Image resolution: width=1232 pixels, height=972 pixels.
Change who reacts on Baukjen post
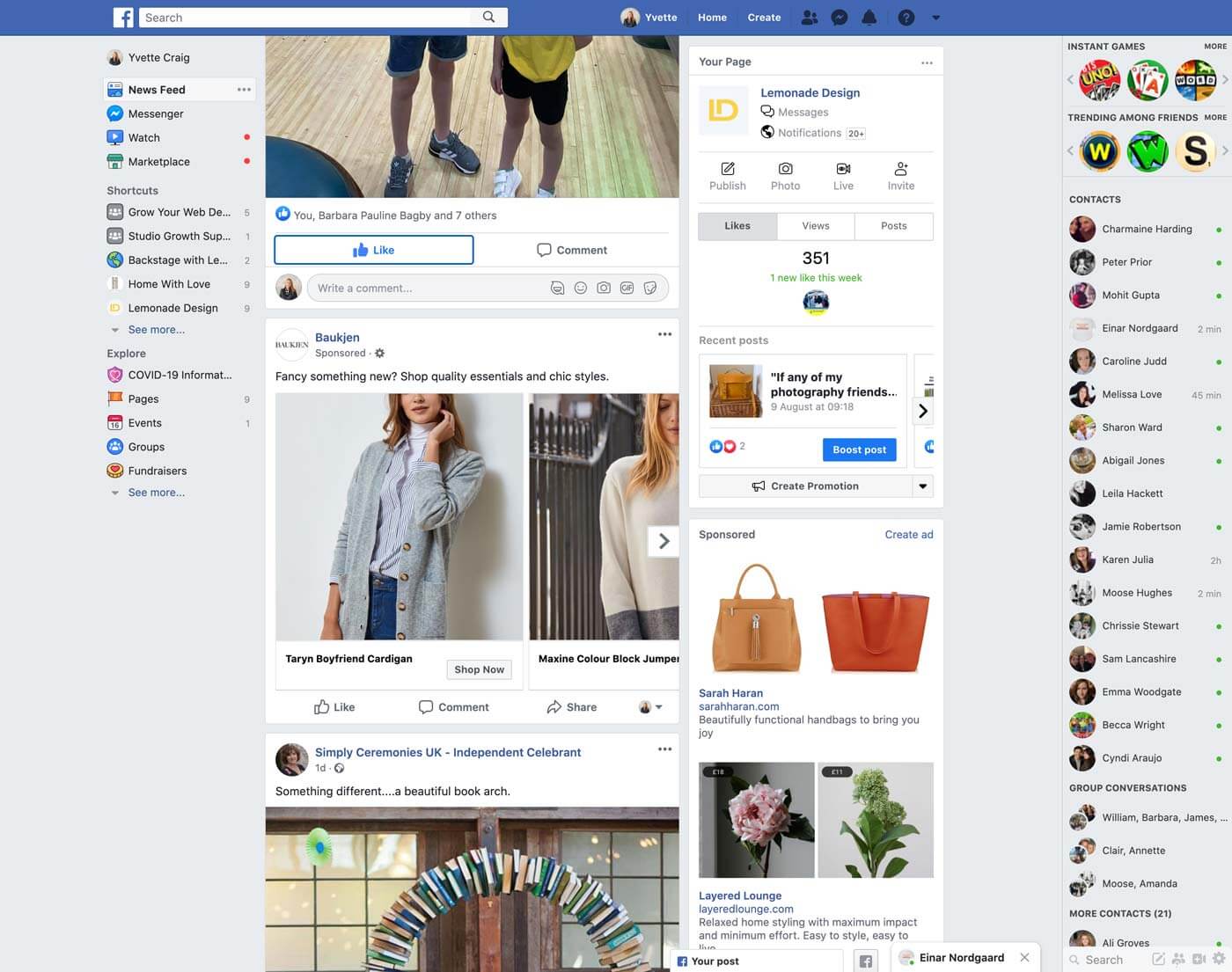click(x=649, y=707)
